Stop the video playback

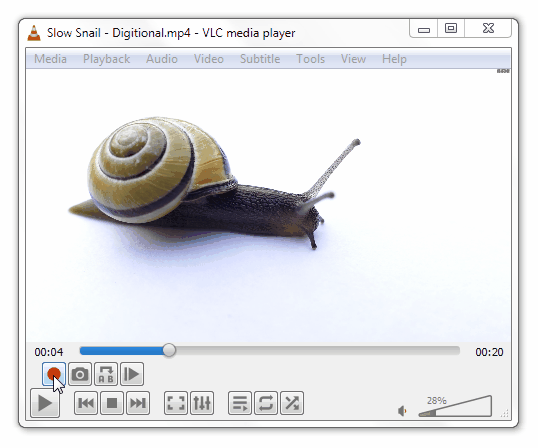[x=112, y=403]
